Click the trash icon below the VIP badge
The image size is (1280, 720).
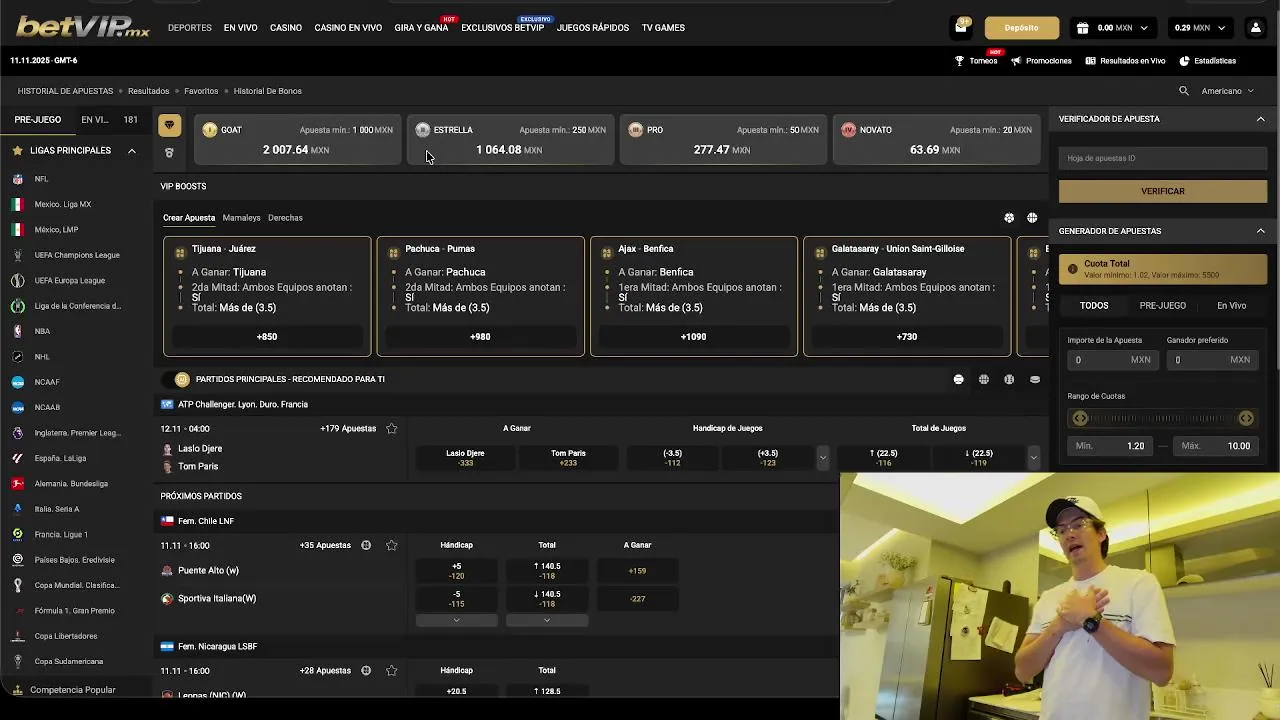pos(169,153)
